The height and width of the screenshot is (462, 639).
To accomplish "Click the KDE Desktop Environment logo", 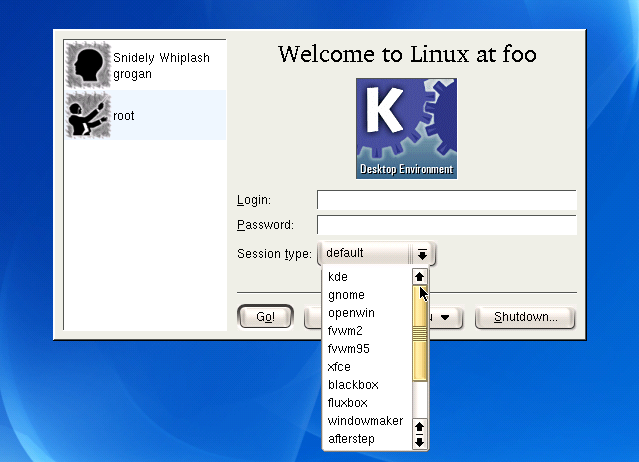I will point(406,129).
